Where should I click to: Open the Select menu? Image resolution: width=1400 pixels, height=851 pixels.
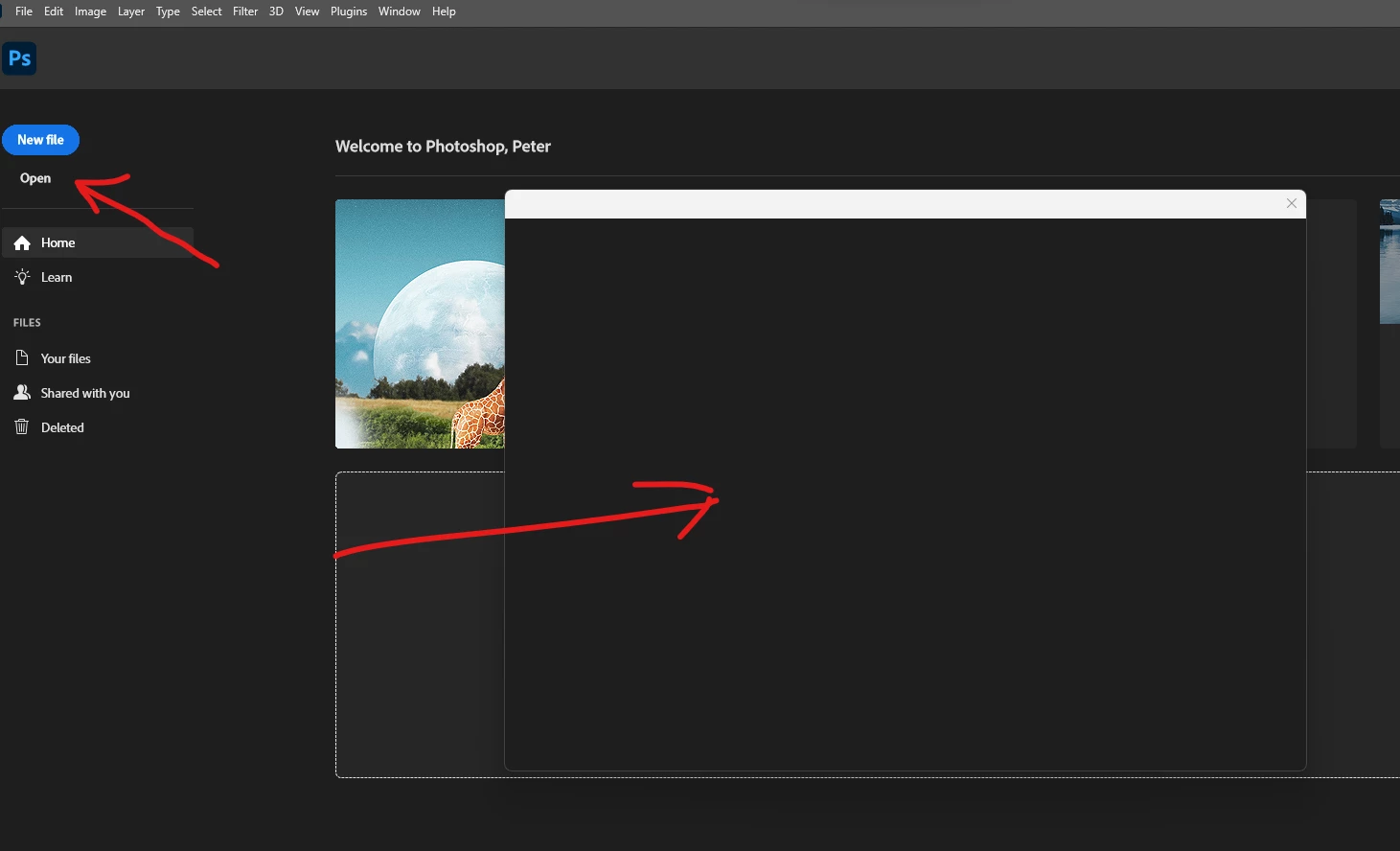pos(206,11)
